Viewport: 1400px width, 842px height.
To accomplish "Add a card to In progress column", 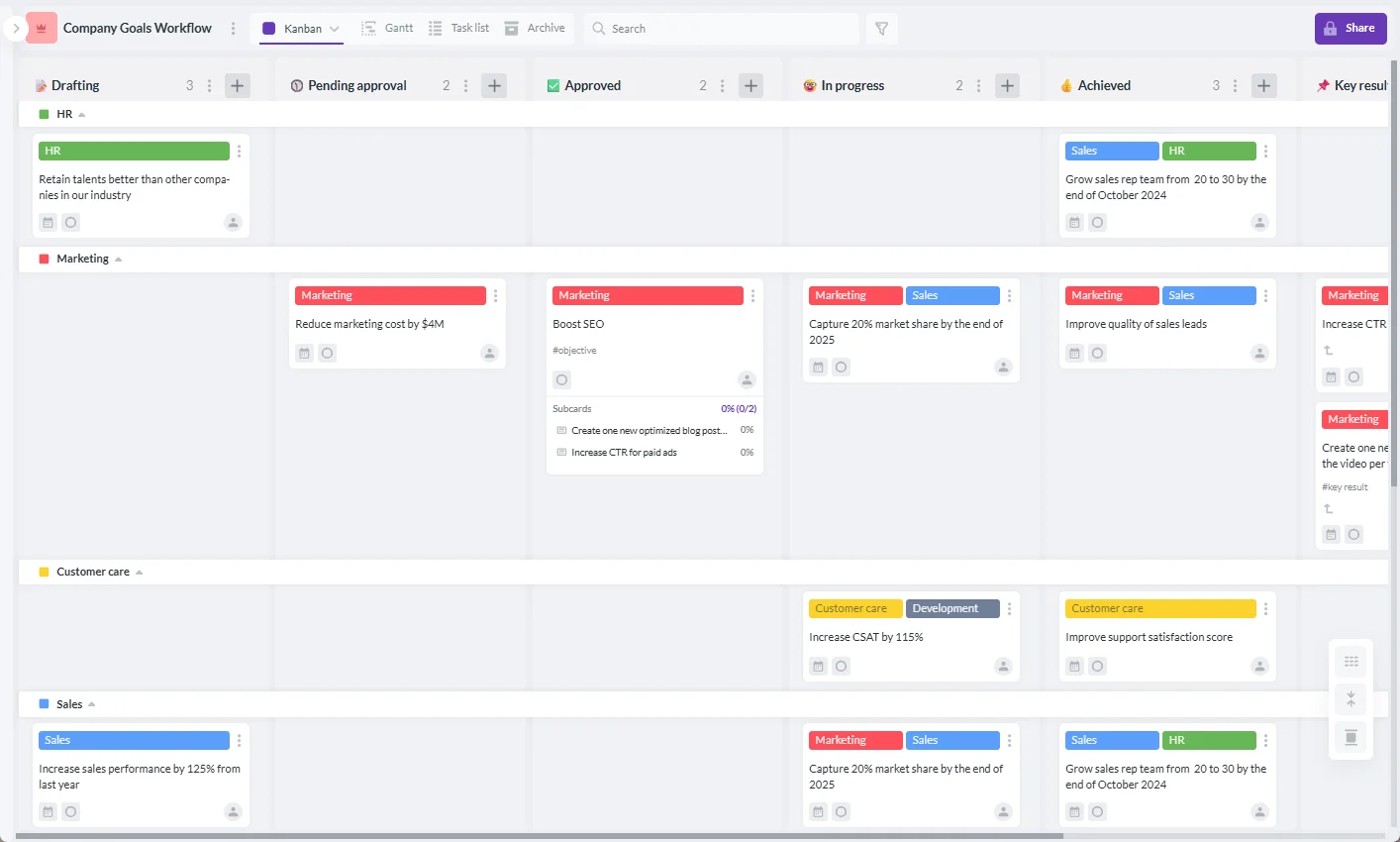I will (1007, 85).
